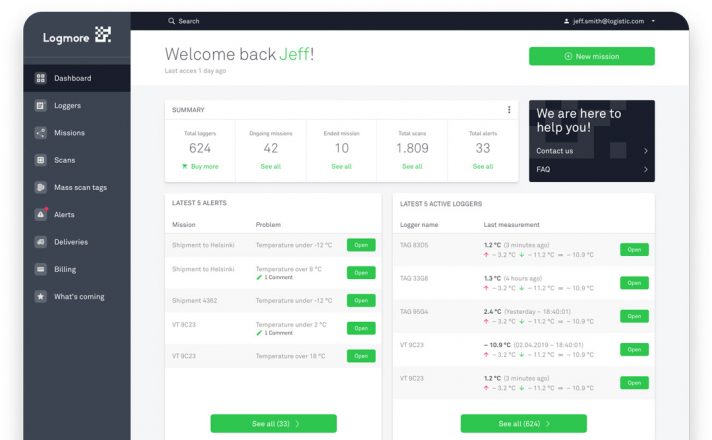This screenshot has width=712, height=440.
Task: Go to Loggers menu item
Action: (x=77, y=105)
